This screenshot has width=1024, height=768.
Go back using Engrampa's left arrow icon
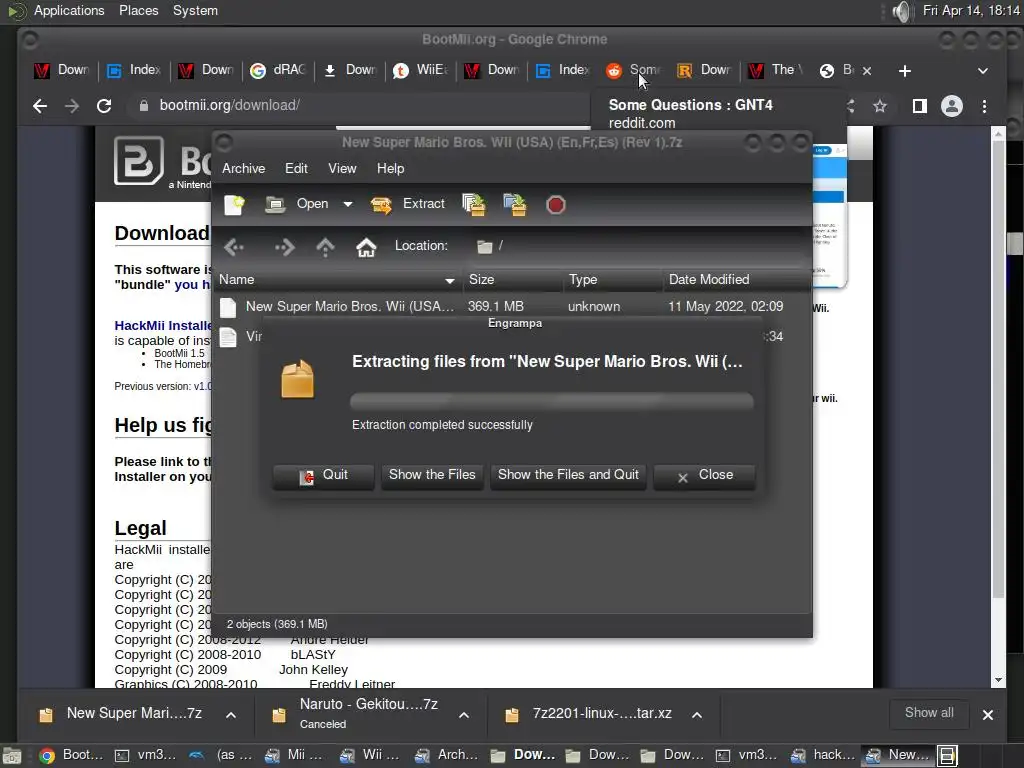(234, 247)
